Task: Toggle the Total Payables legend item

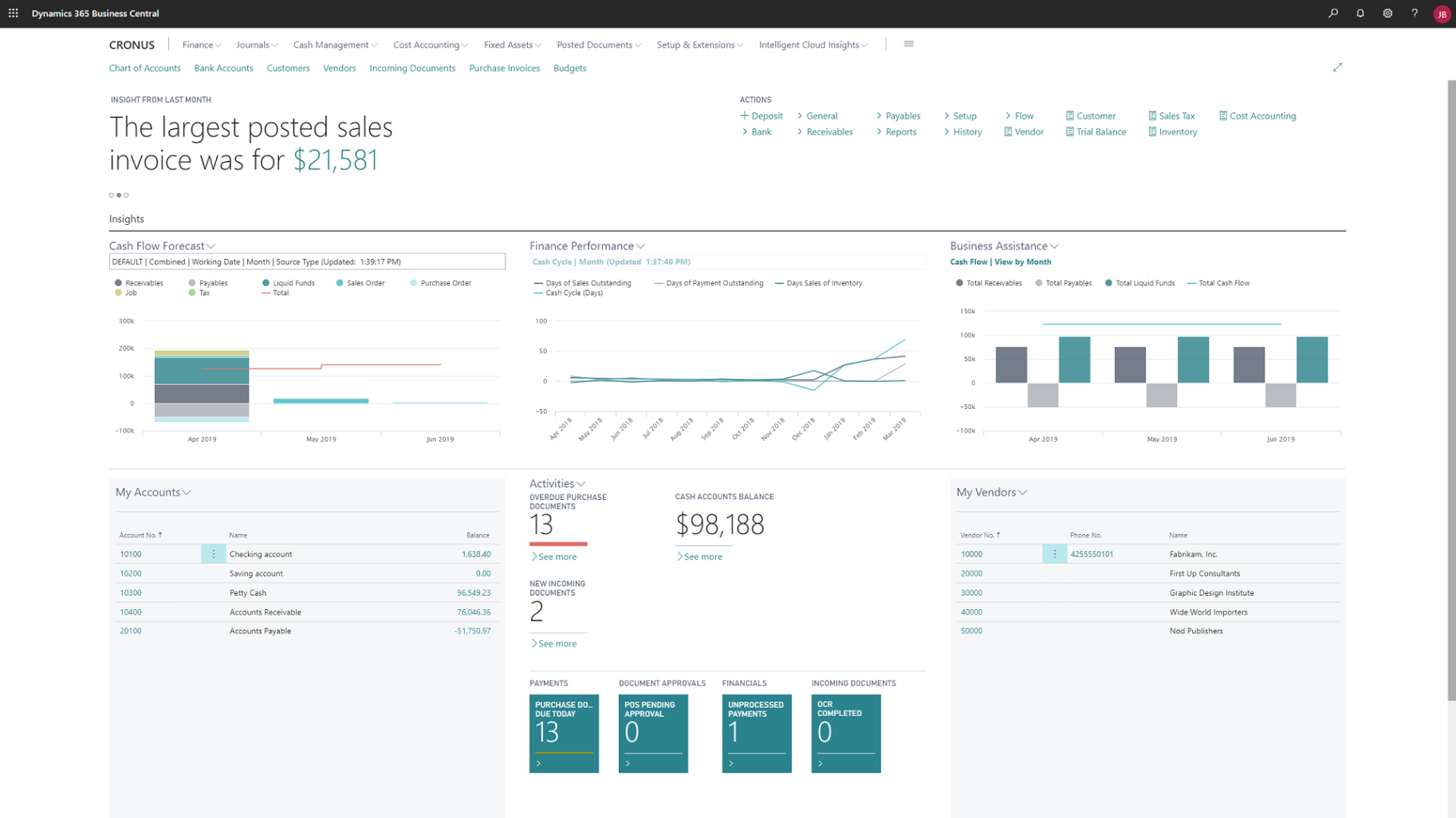Action: coord(1063,283)
